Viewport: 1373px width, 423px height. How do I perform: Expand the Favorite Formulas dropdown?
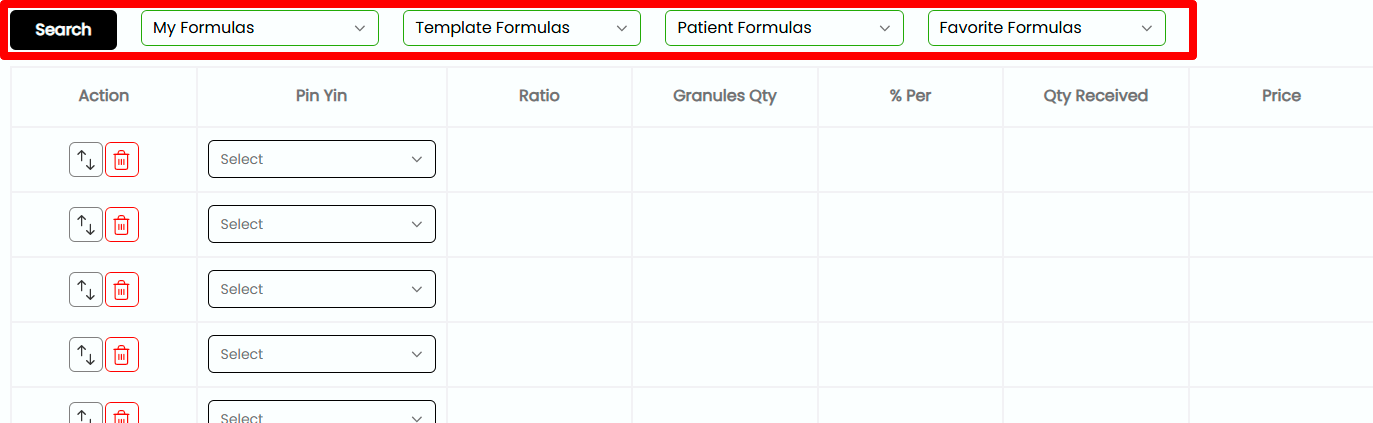[1046, 28]
